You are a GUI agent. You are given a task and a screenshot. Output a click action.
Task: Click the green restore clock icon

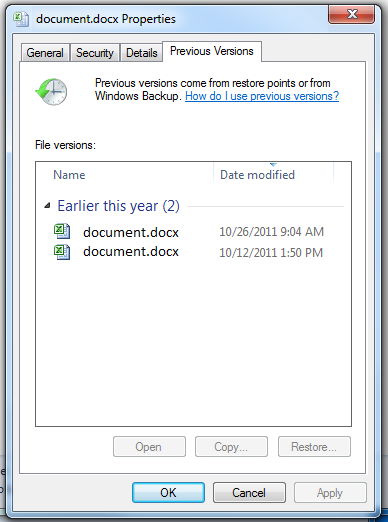[51, 92]
